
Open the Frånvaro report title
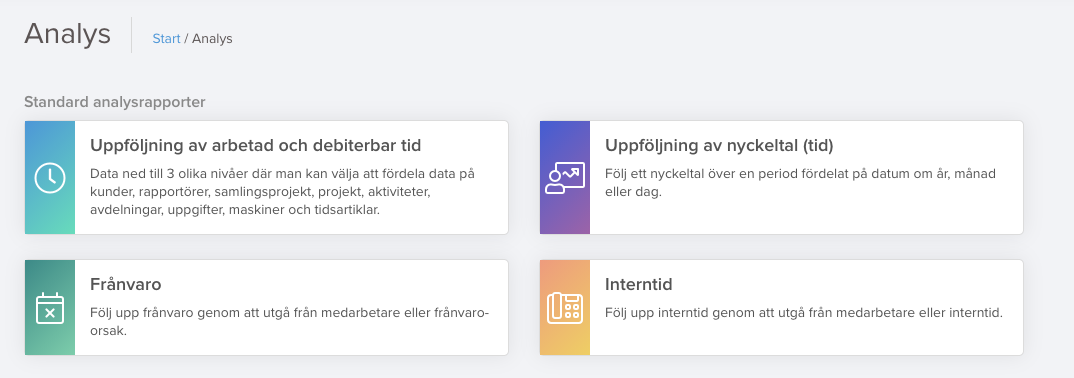[x=126, y=284]
